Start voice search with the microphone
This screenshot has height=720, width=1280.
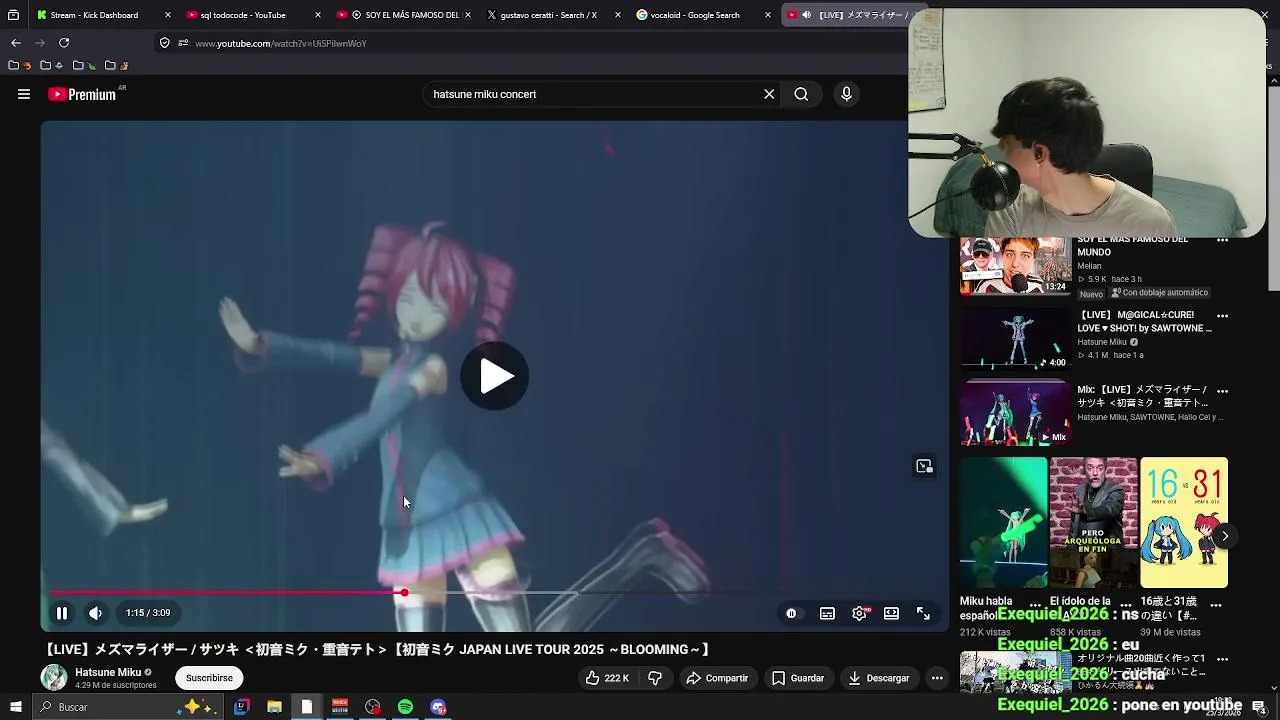(x=846, y=94)
